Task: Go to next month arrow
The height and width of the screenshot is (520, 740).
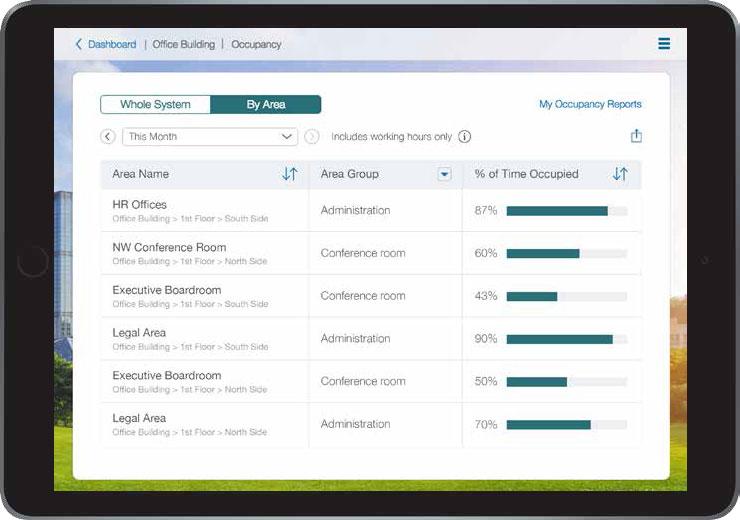Action: (312, 137)
